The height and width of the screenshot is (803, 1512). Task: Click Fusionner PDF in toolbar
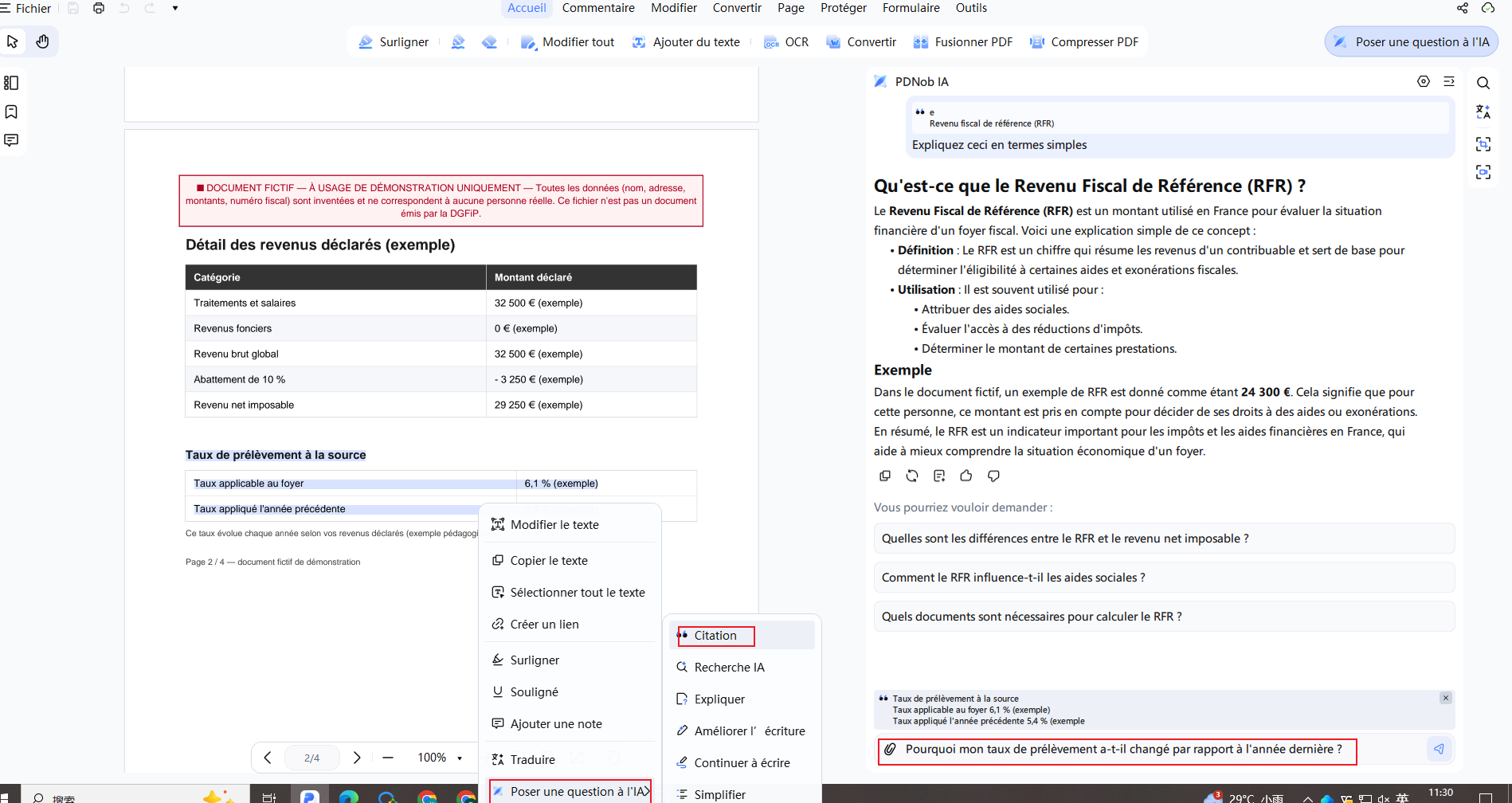(x=963, y=42)
